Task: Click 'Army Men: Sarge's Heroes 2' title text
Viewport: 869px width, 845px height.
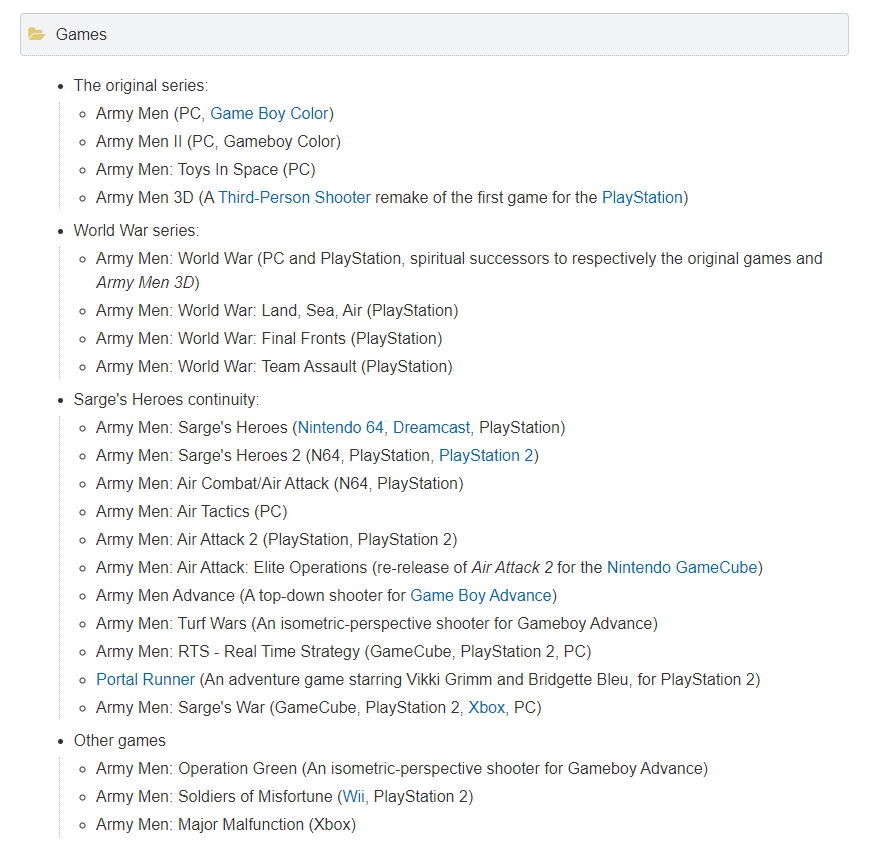Action: coord(198,455)
